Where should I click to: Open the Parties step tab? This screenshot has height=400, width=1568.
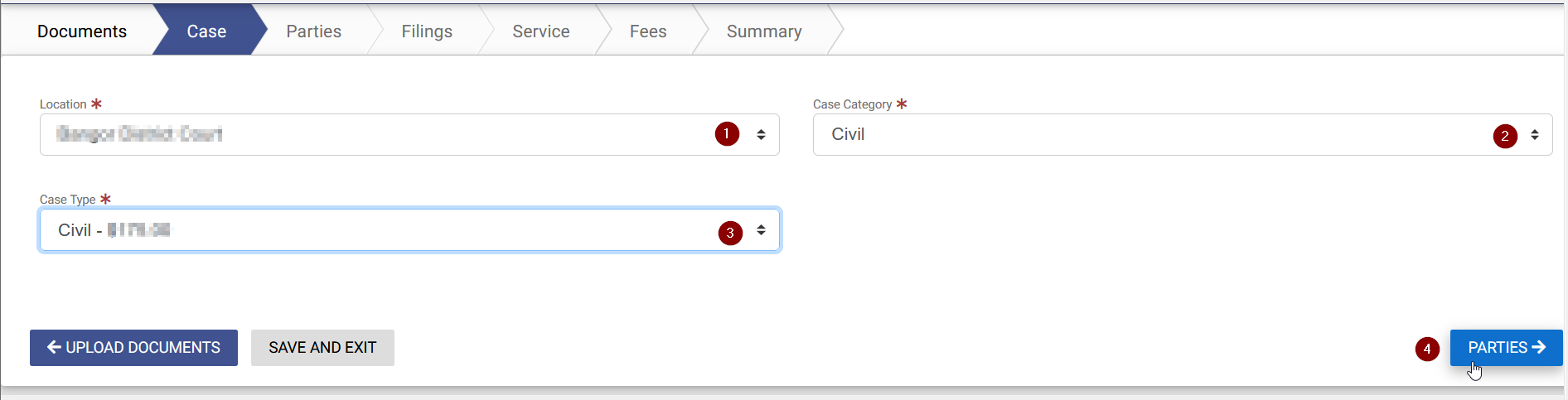coord(313,31)
